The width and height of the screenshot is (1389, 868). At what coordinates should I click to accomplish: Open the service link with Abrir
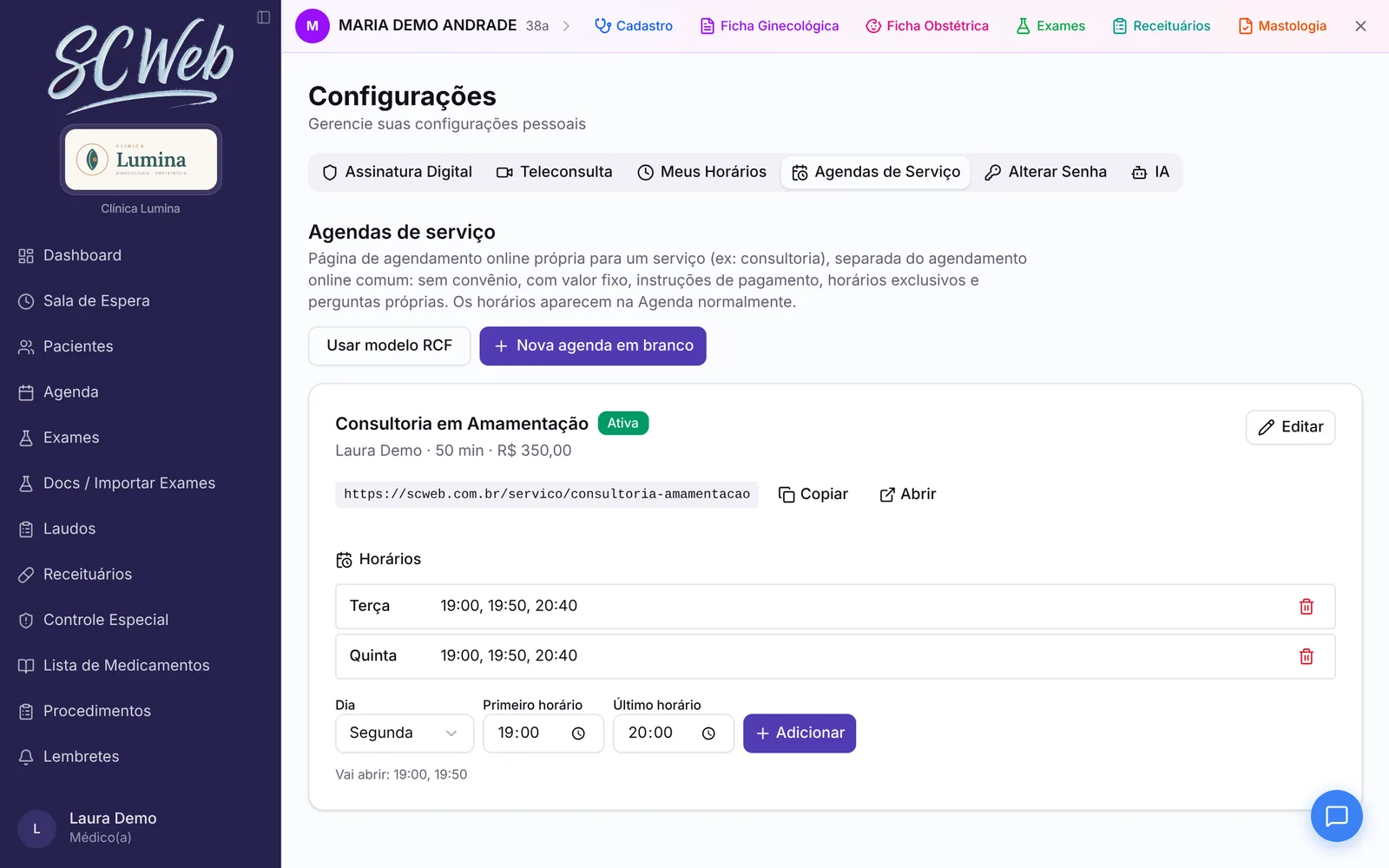(908, 495)
